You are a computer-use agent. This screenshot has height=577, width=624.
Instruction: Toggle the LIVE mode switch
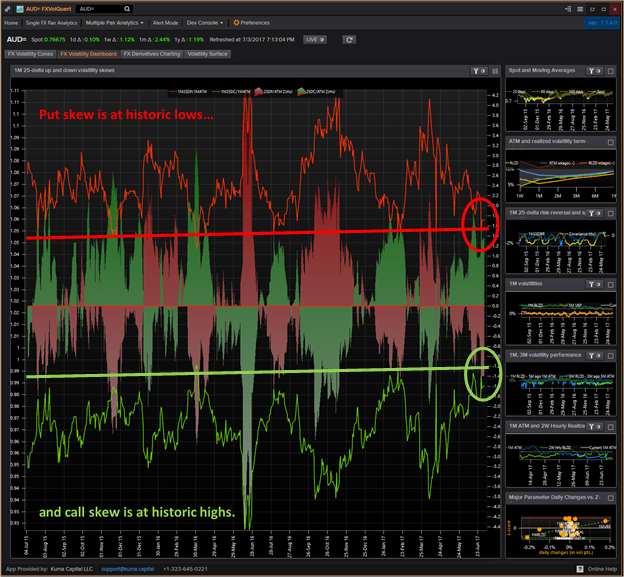(315, 39)
